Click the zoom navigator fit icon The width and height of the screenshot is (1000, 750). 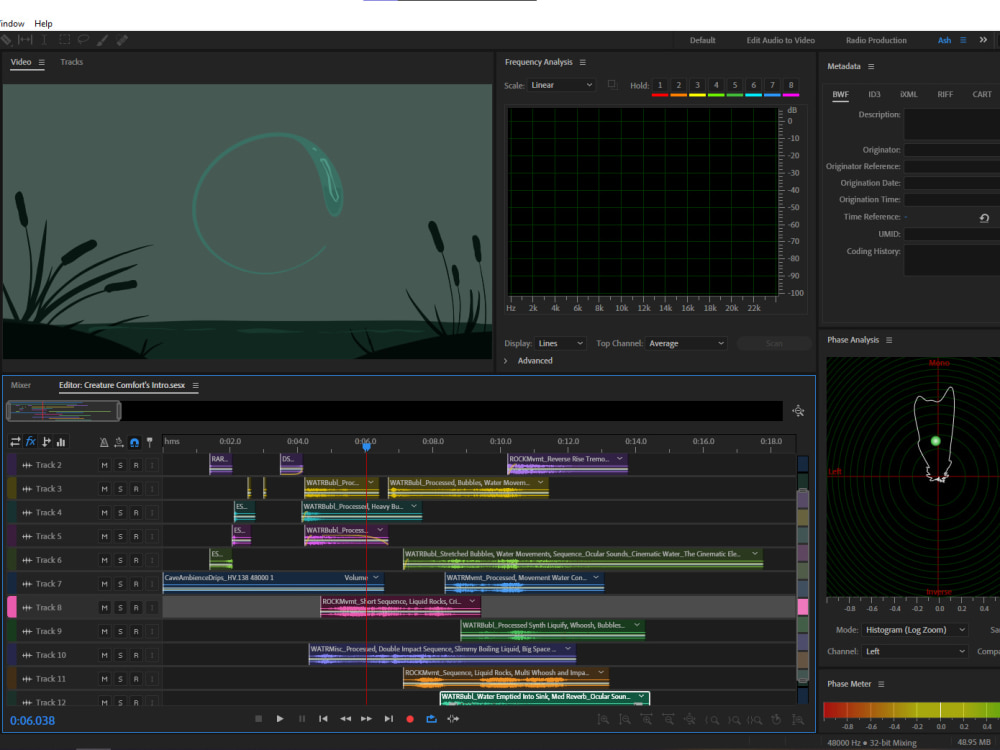pyautogui.click(x=798, y=411)
